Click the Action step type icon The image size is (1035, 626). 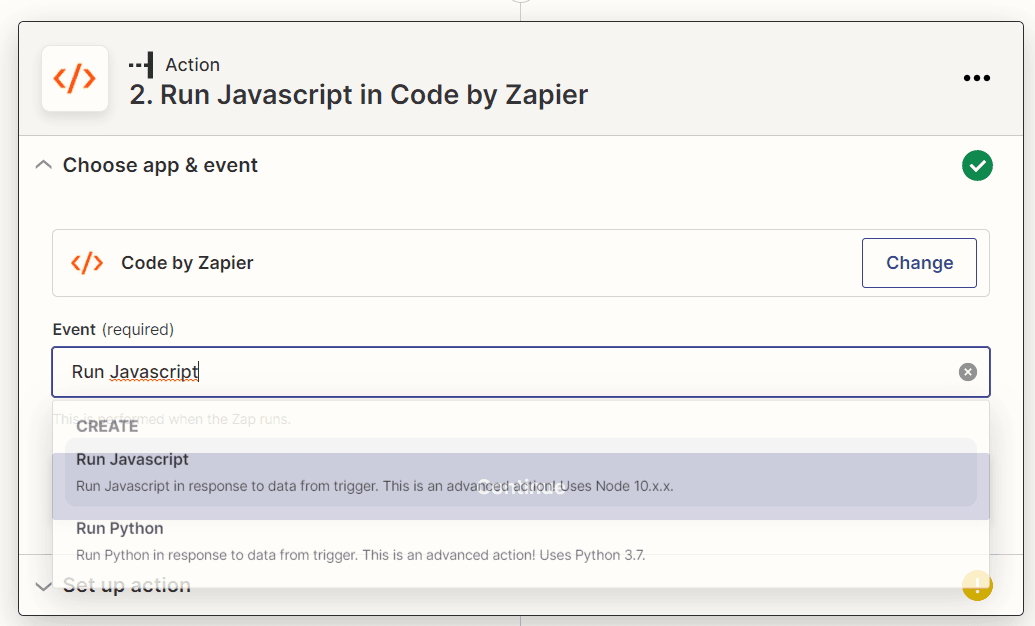click(140, 64)
